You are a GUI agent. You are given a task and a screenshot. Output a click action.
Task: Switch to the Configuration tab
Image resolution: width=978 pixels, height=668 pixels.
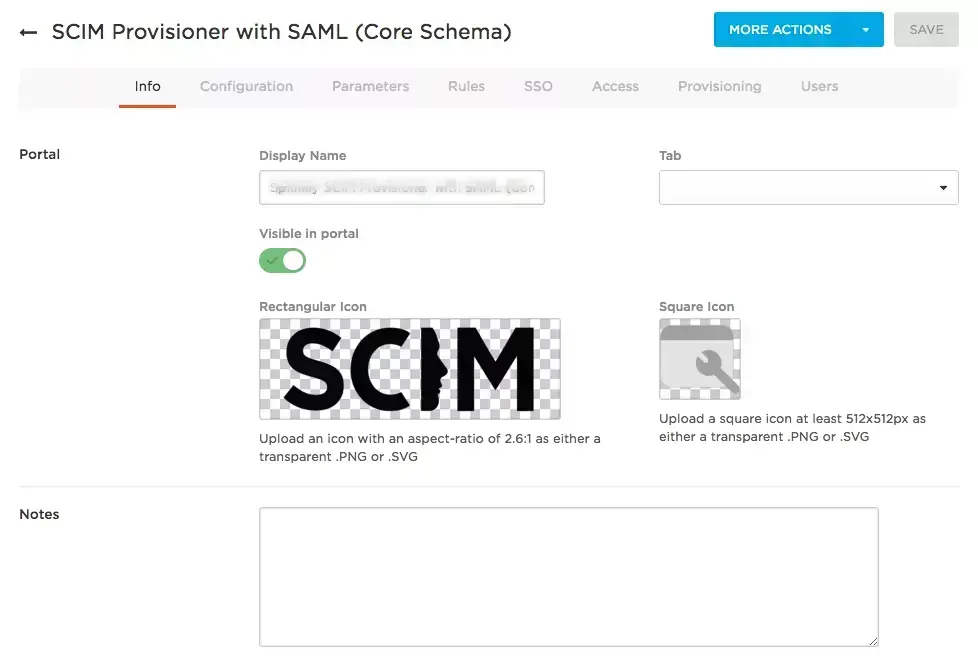pyautogui.click(x=246, y=86)
